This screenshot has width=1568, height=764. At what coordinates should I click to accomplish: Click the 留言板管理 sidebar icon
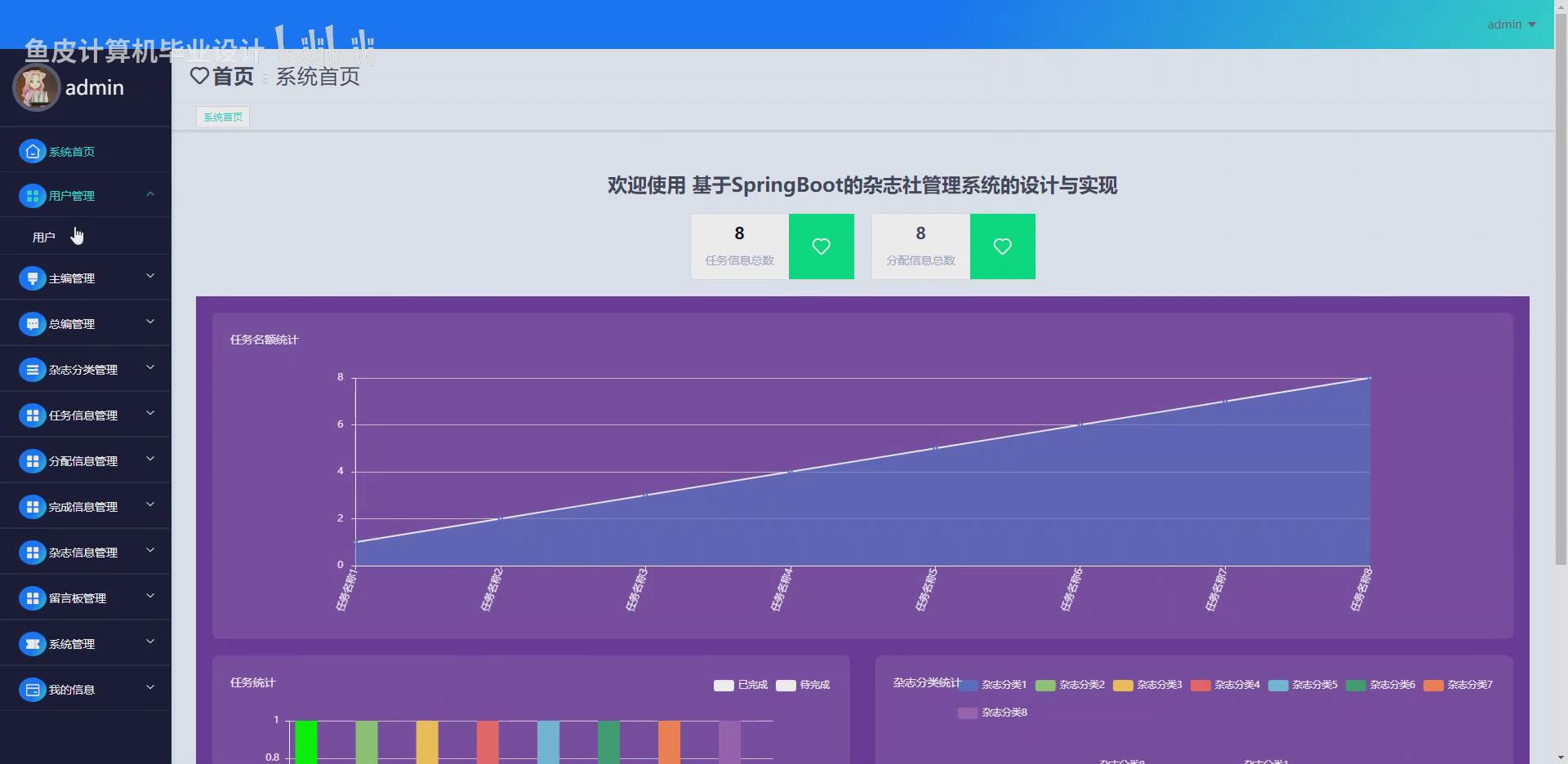(32, 598)
